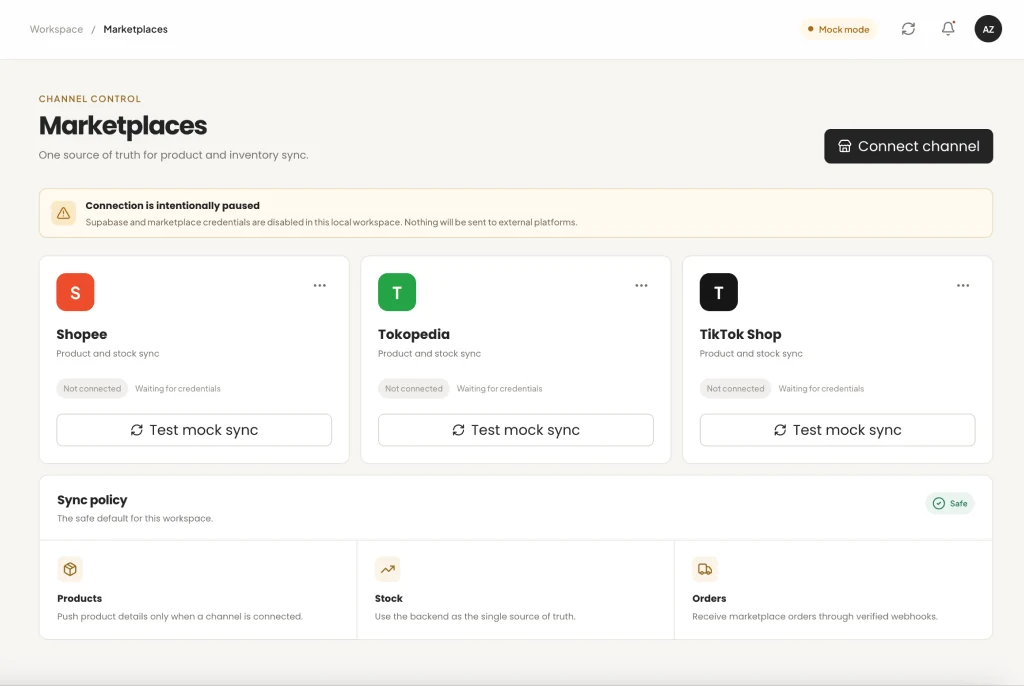The height and width of the screenshot is (686, 1024).
Task: Click the Orders policy label
Action: pos(709,598)
